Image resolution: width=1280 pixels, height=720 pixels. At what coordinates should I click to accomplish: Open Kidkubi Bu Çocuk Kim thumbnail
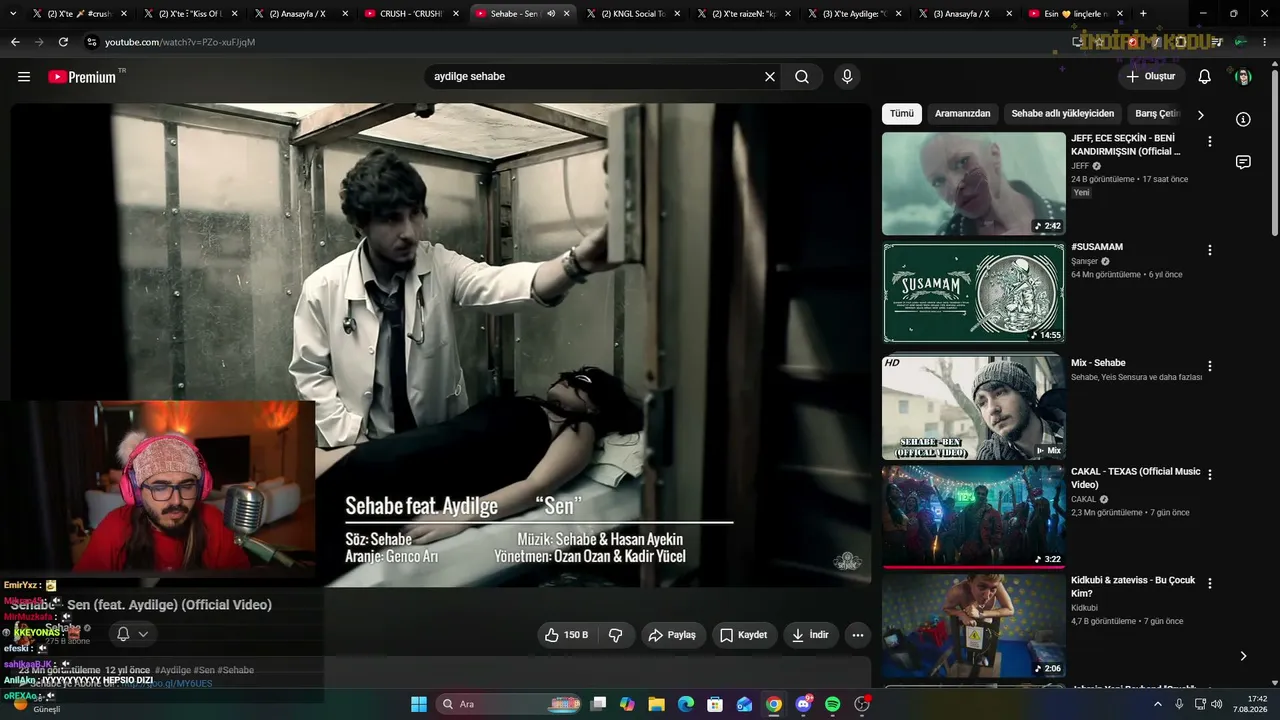coord(974,626)
